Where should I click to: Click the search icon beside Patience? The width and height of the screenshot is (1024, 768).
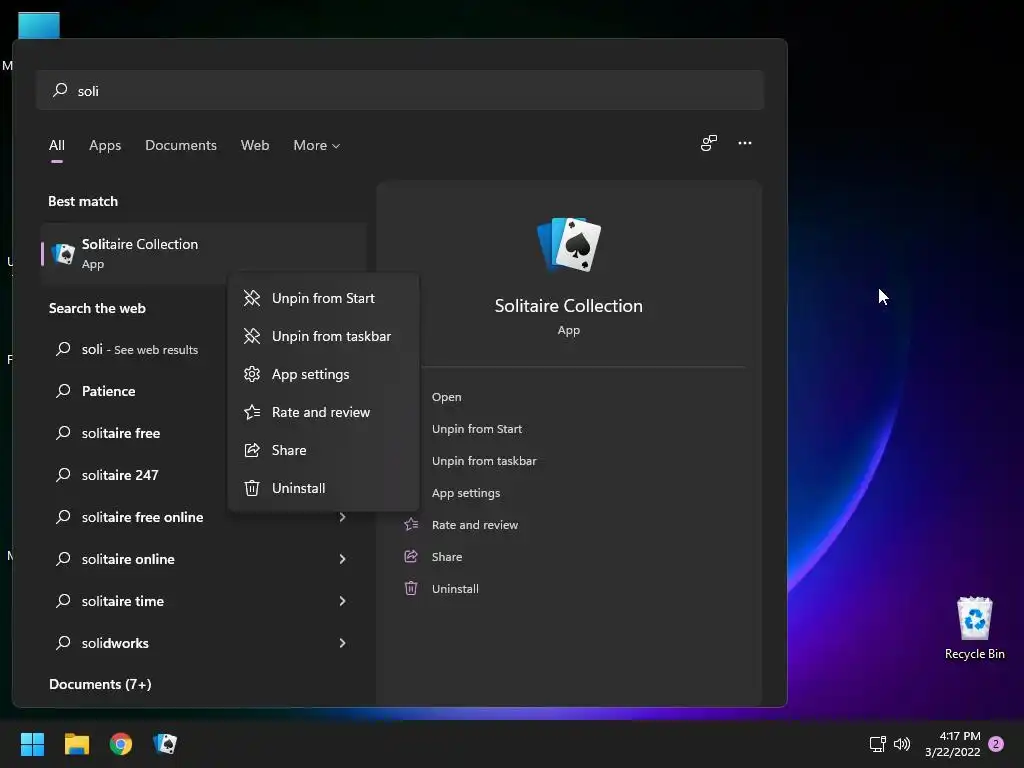(x=63, y=391)
